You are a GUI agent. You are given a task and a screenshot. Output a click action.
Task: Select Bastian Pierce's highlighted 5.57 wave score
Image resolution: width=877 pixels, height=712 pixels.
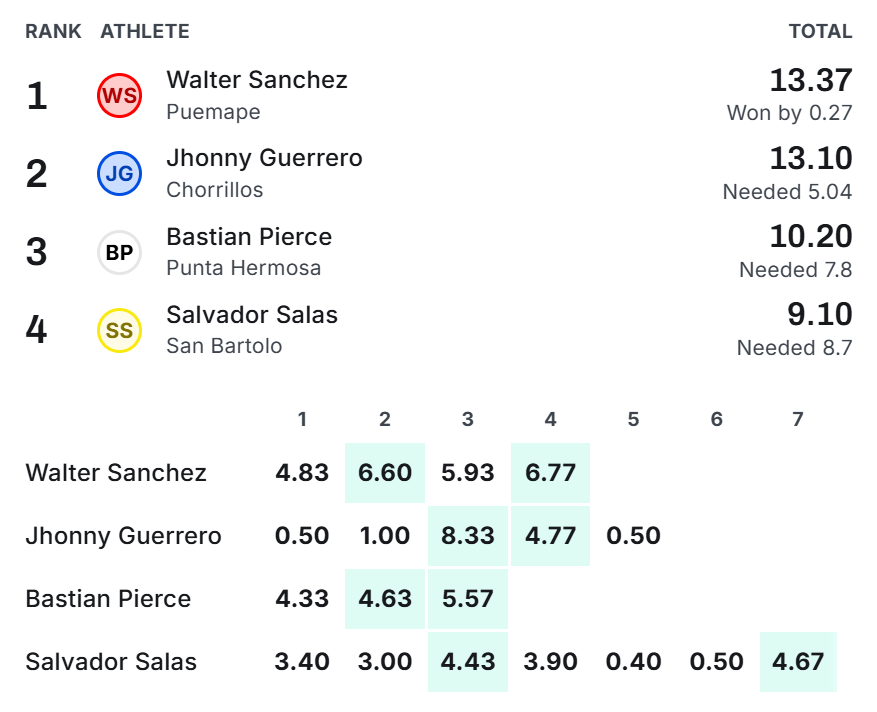468,599
